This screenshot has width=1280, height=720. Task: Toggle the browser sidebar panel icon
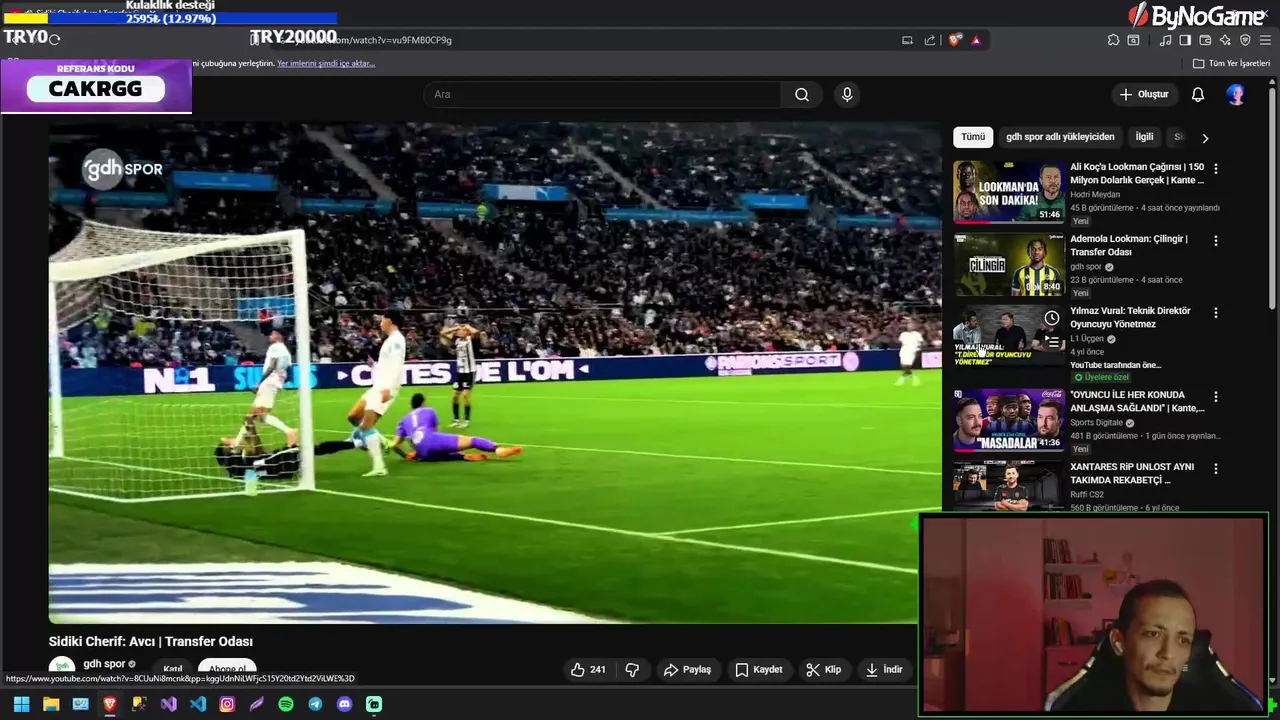click(x=1185, y=40)
